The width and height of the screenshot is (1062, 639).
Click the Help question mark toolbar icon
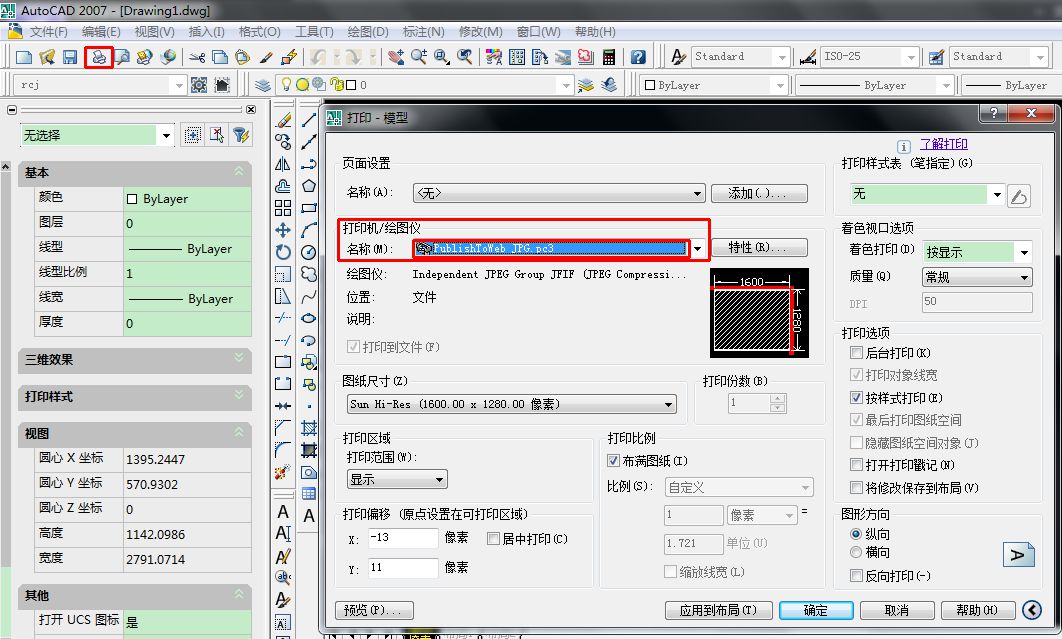point(638,57)
